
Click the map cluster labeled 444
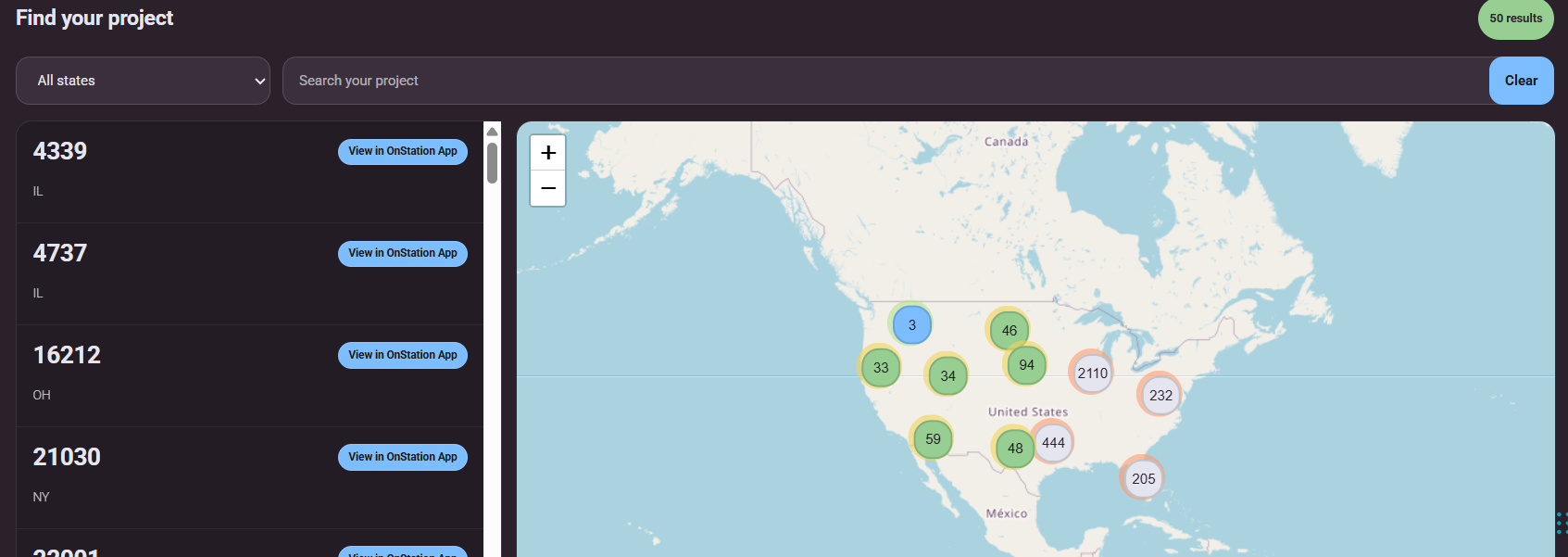1053,443
